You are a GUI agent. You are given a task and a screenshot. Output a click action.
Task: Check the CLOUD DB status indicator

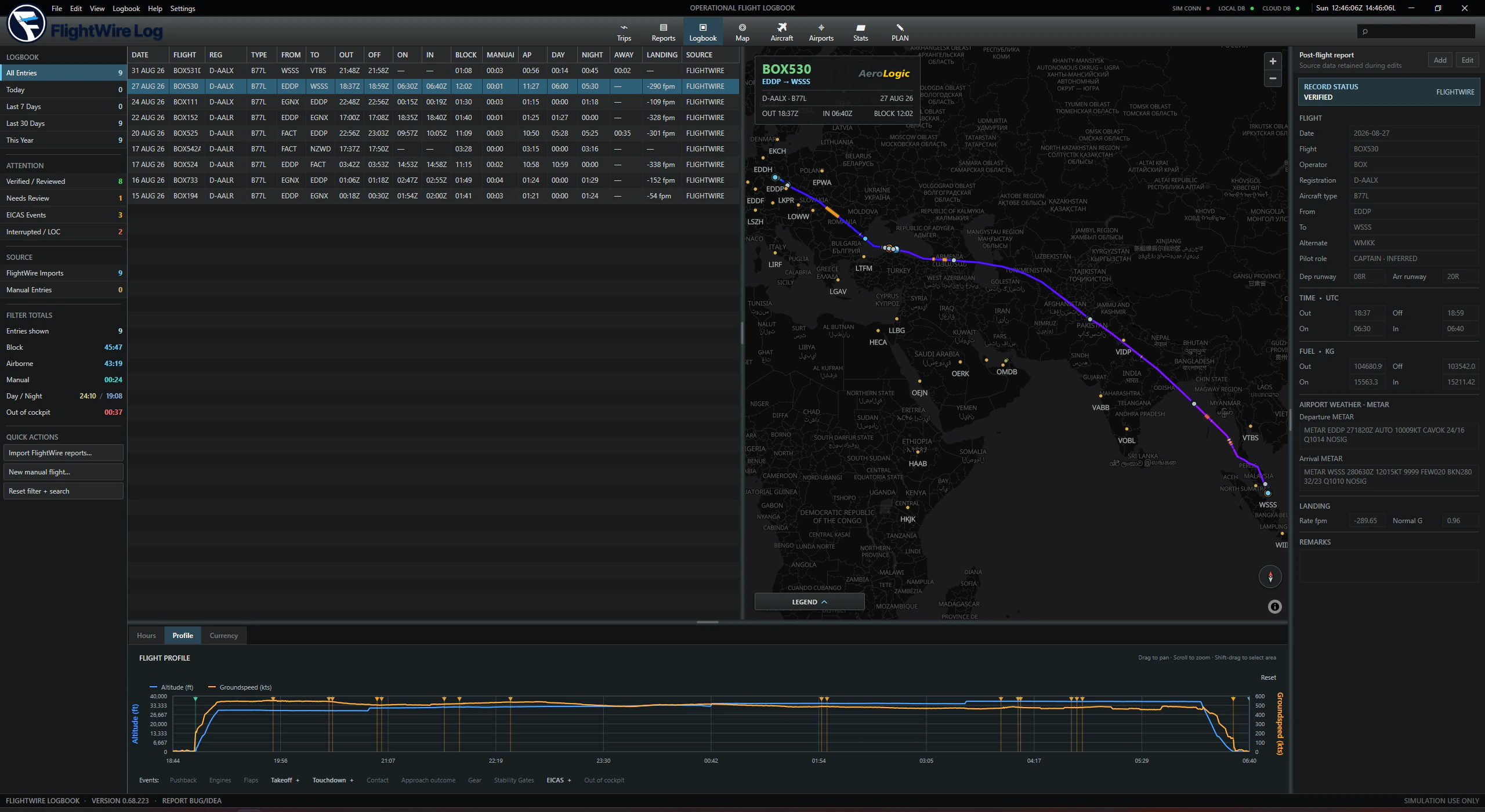(1281, 8)
